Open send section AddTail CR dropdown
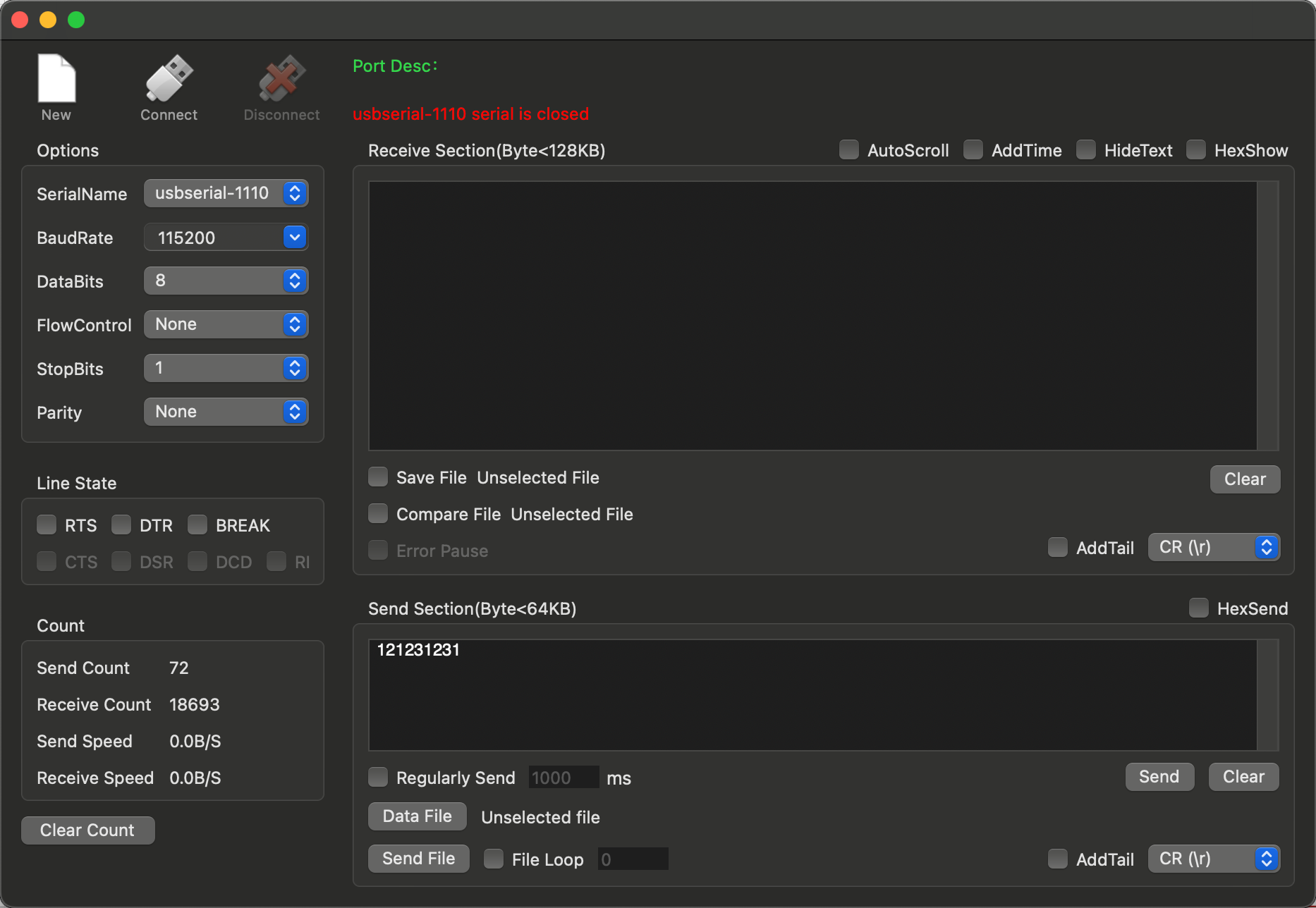The image size is (1316, 908). [x=1214, y=859]
